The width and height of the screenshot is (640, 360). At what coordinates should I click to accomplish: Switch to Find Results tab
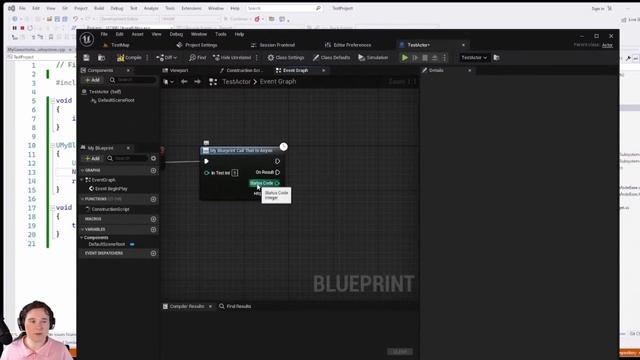235,307
